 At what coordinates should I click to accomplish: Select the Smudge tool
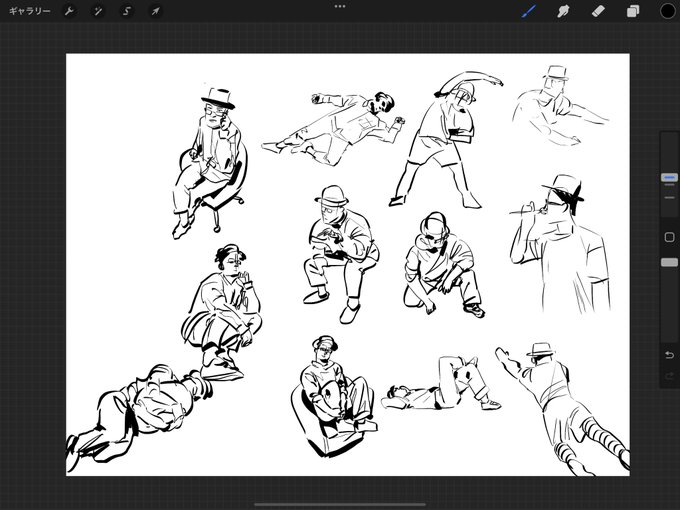[x=563, y=11]
